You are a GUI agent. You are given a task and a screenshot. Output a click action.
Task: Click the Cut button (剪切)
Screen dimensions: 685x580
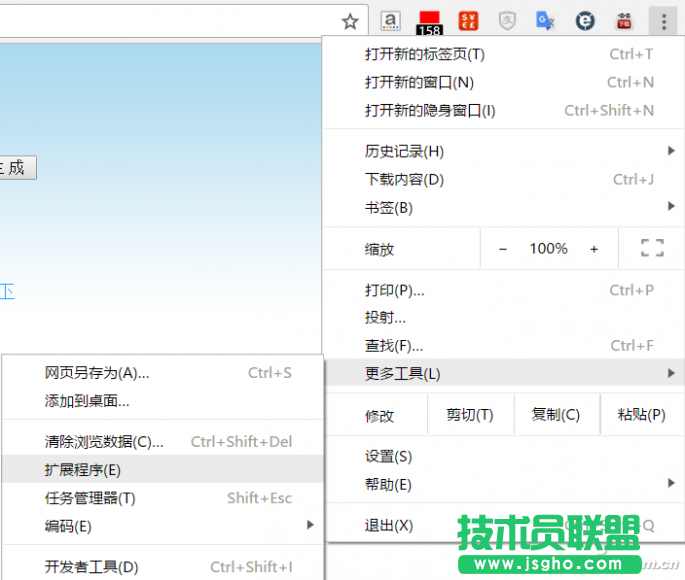point(470,414)
